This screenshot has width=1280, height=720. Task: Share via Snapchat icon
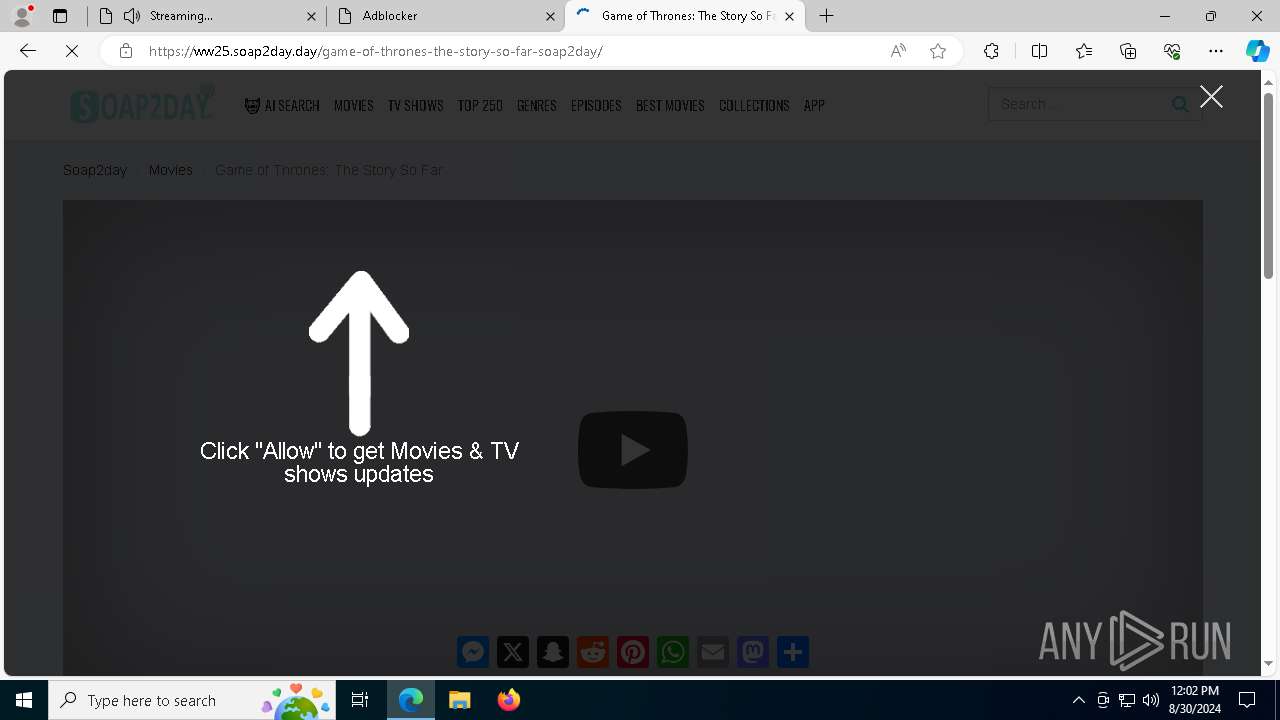tap(553, 652)
